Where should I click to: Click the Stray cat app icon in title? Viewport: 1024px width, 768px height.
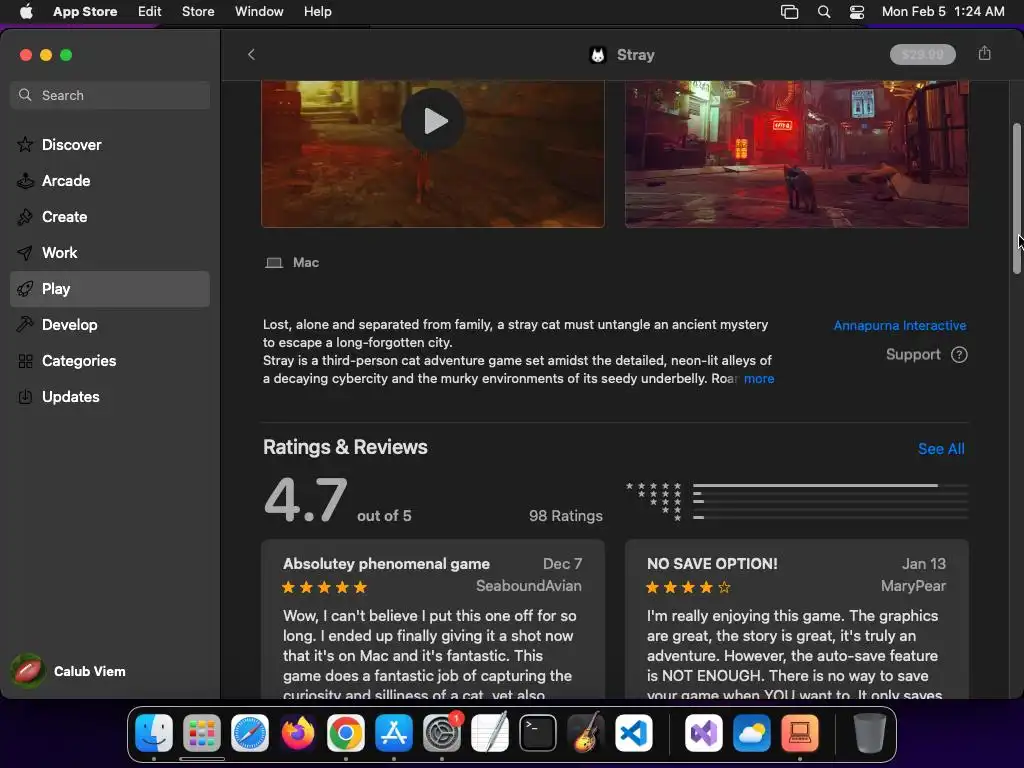click(598, 55)
